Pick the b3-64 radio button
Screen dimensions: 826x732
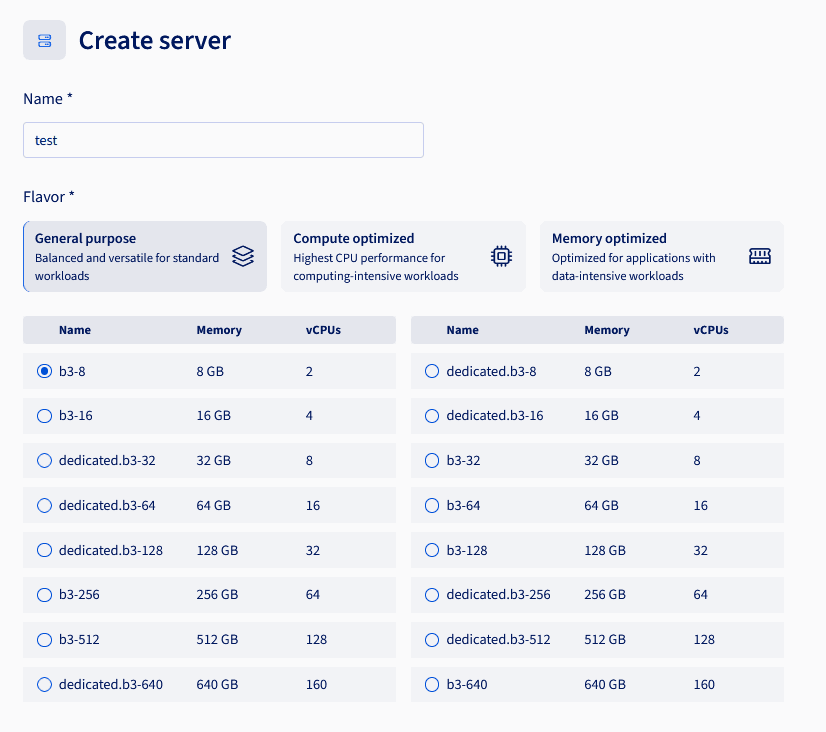click(x=432, y=506)
